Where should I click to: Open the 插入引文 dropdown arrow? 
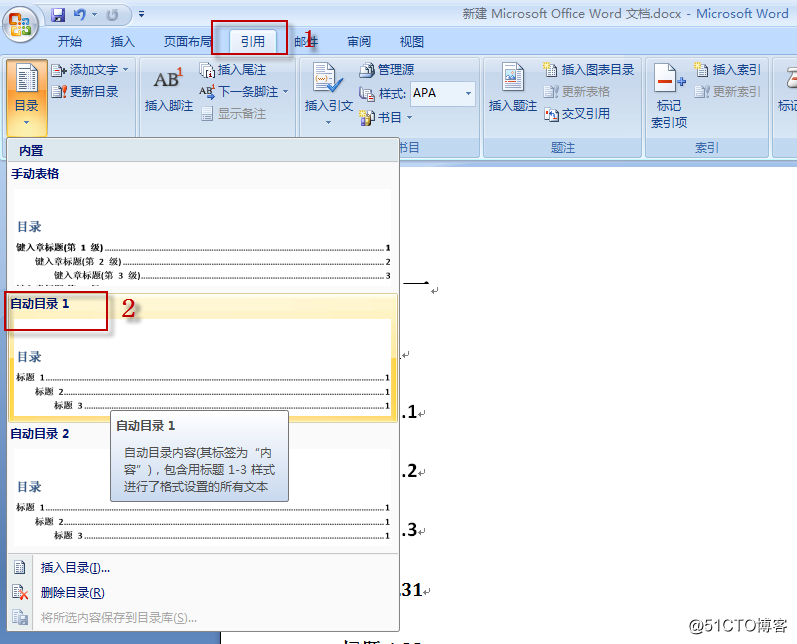328,122
